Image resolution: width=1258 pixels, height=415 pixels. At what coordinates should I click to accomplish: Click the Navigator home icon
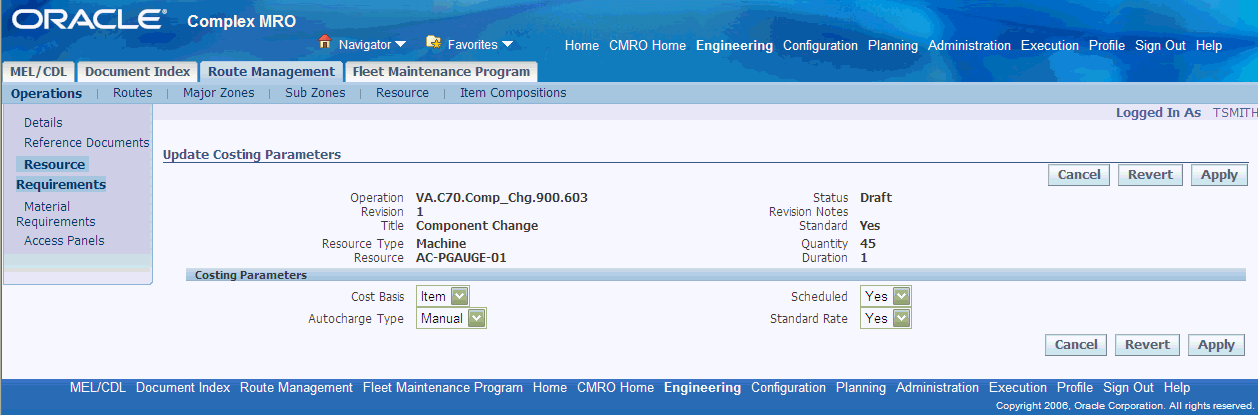click(x=324, y=43)
